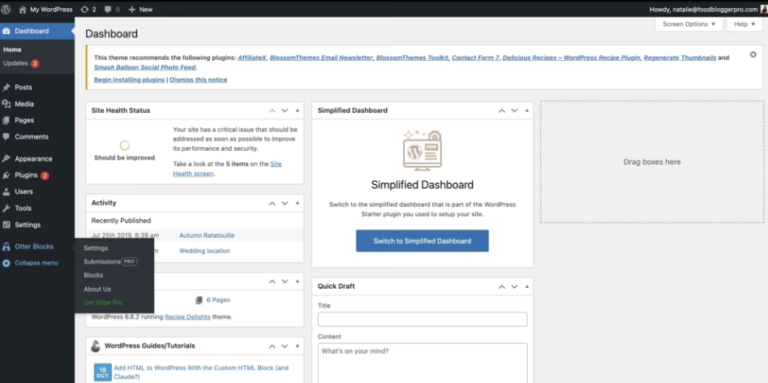The image size is (768, 383).
Task: Open About Us in Otter submenu
Action: pos(97,289)
